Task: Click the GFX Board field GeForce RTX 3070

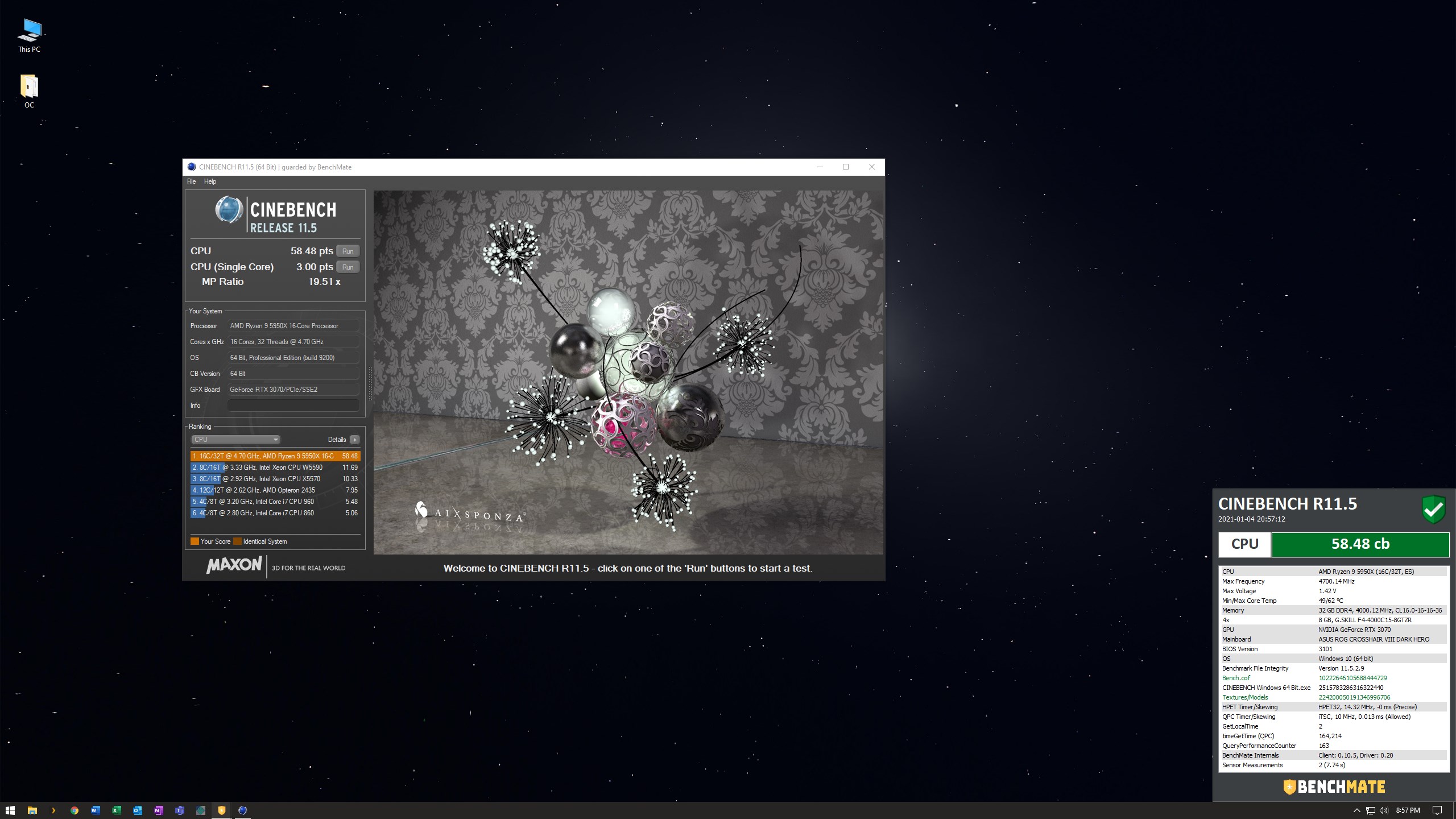Action: [x=293, y=390]
